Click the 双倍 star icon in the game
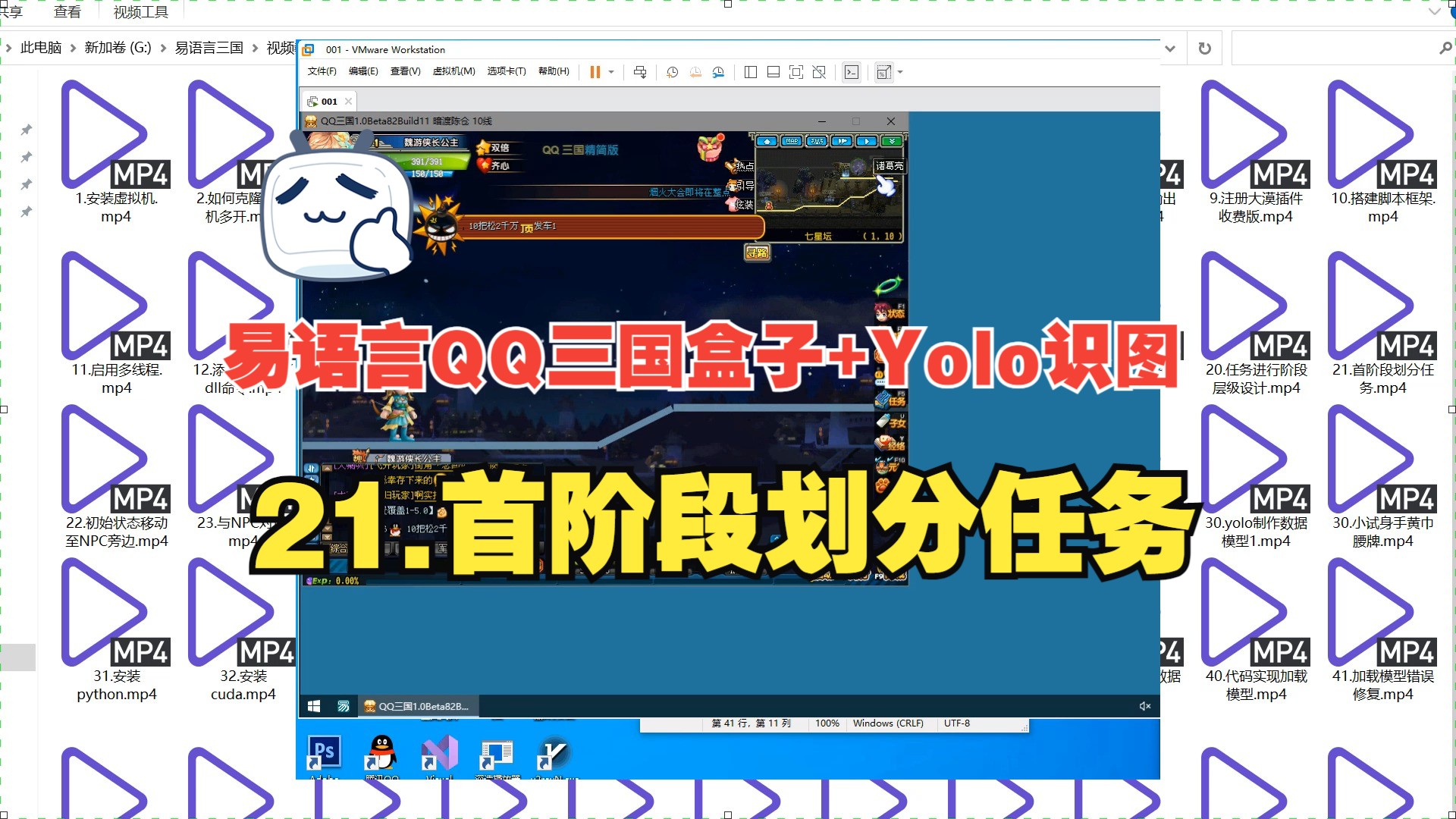This screenshot has height=819, width=1456. click(x=484, y=147)
